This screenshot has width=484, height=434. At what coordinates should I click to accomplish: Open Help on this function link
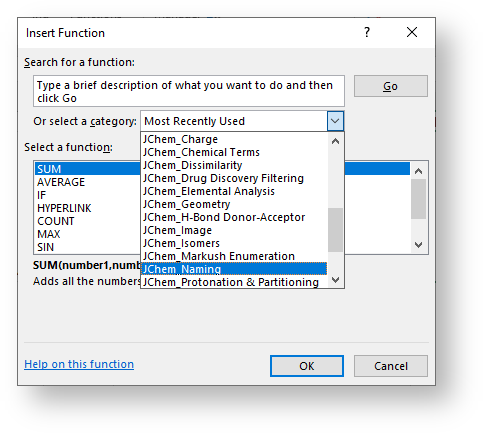(x=79, y=364)
